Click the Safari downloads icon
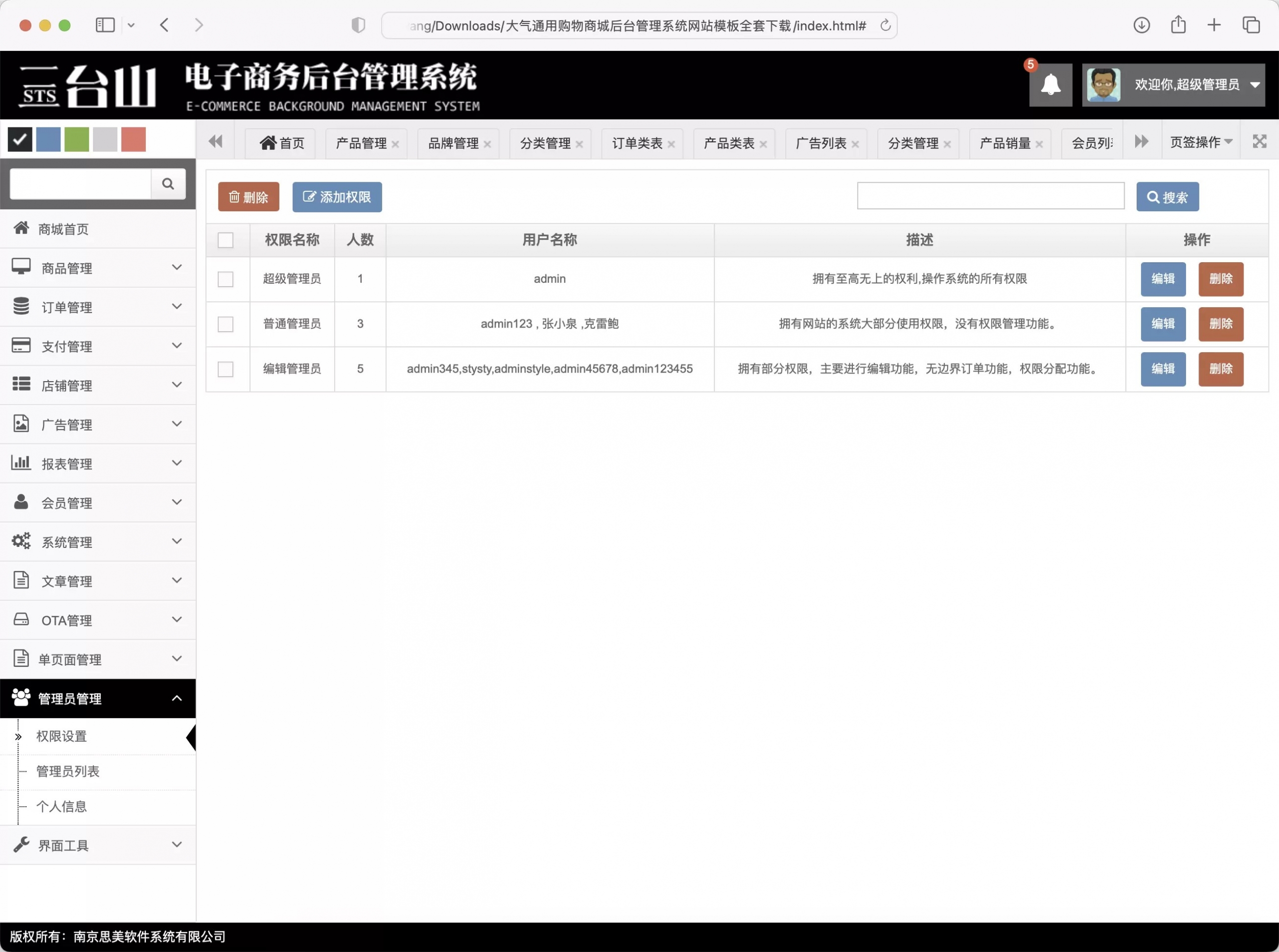This screenshot has width=1279, height=952. tap(1141, 25)
